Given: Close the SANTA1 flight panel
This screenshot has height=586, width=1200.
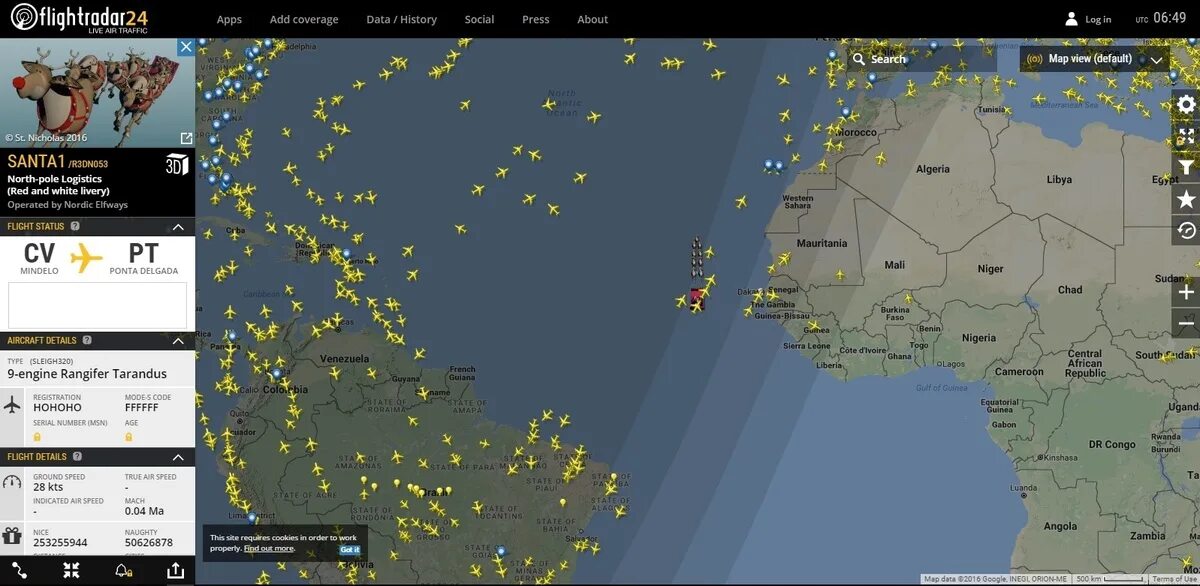Looking at the screenshot, I should (x=186, y=47).
